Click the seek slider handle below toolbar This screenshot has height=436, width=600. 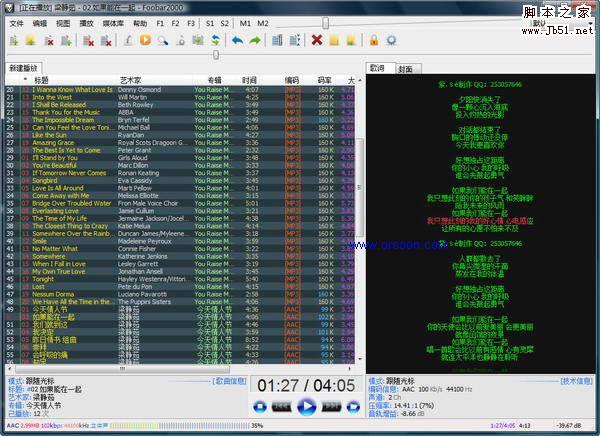pyautogui.click(x=216, y=55)
